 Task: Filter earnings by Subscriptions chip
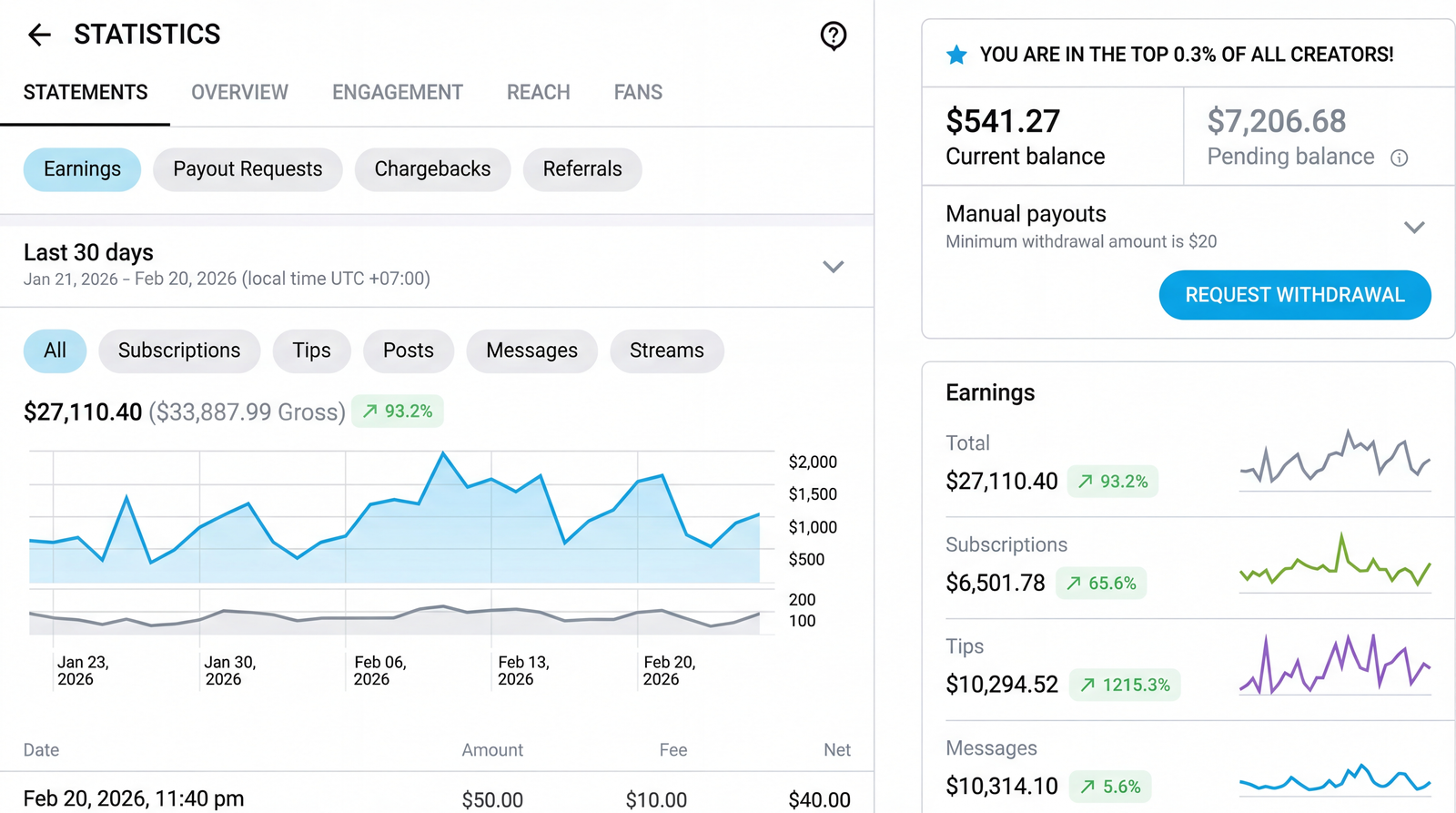tap(179, 351)
